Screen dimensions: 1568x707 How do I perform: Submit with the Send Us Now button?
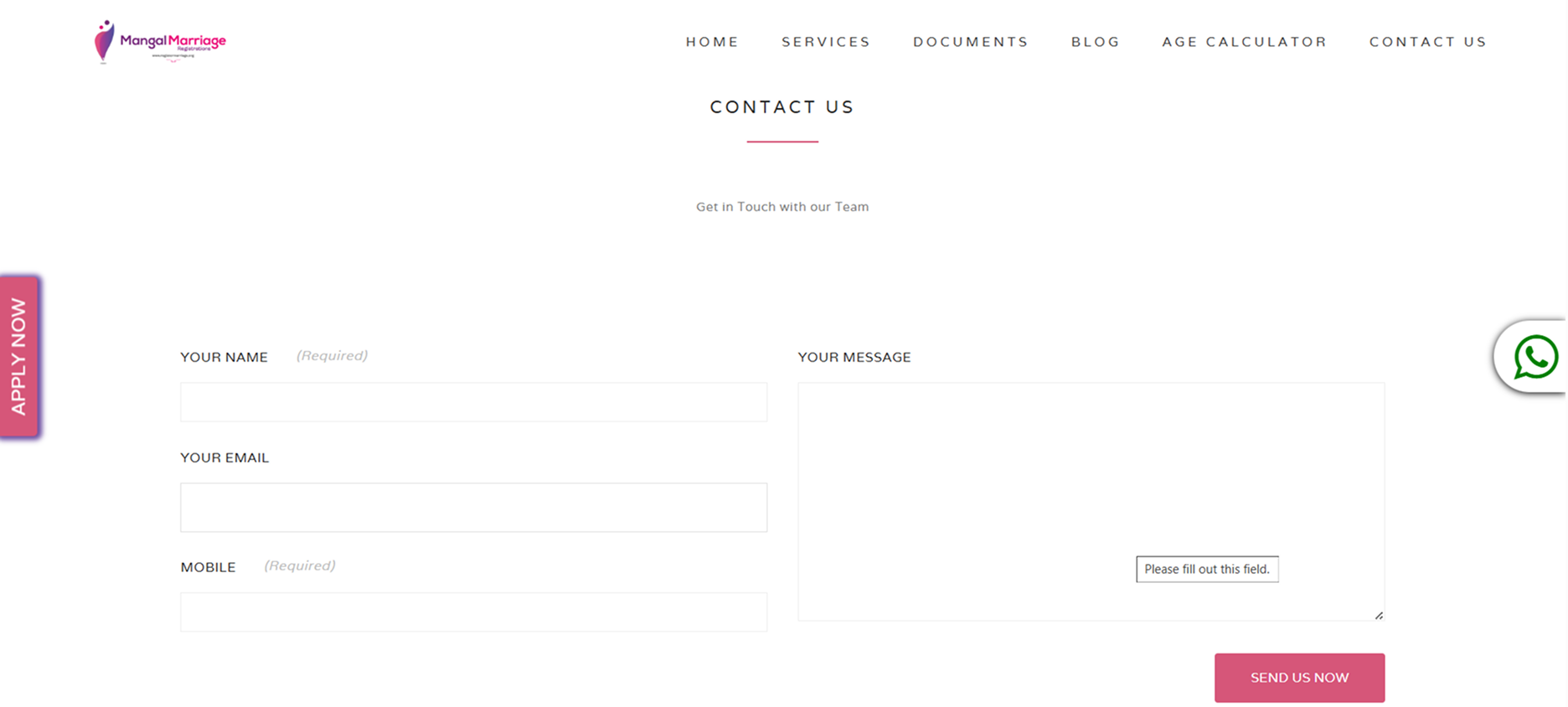pyautogui.click(x=1299, y=678)
